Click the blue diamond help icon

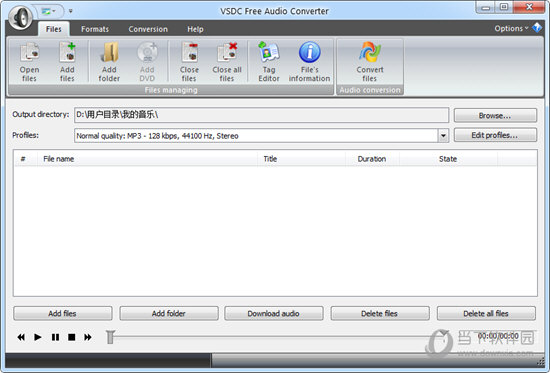(x=537, y=27)
